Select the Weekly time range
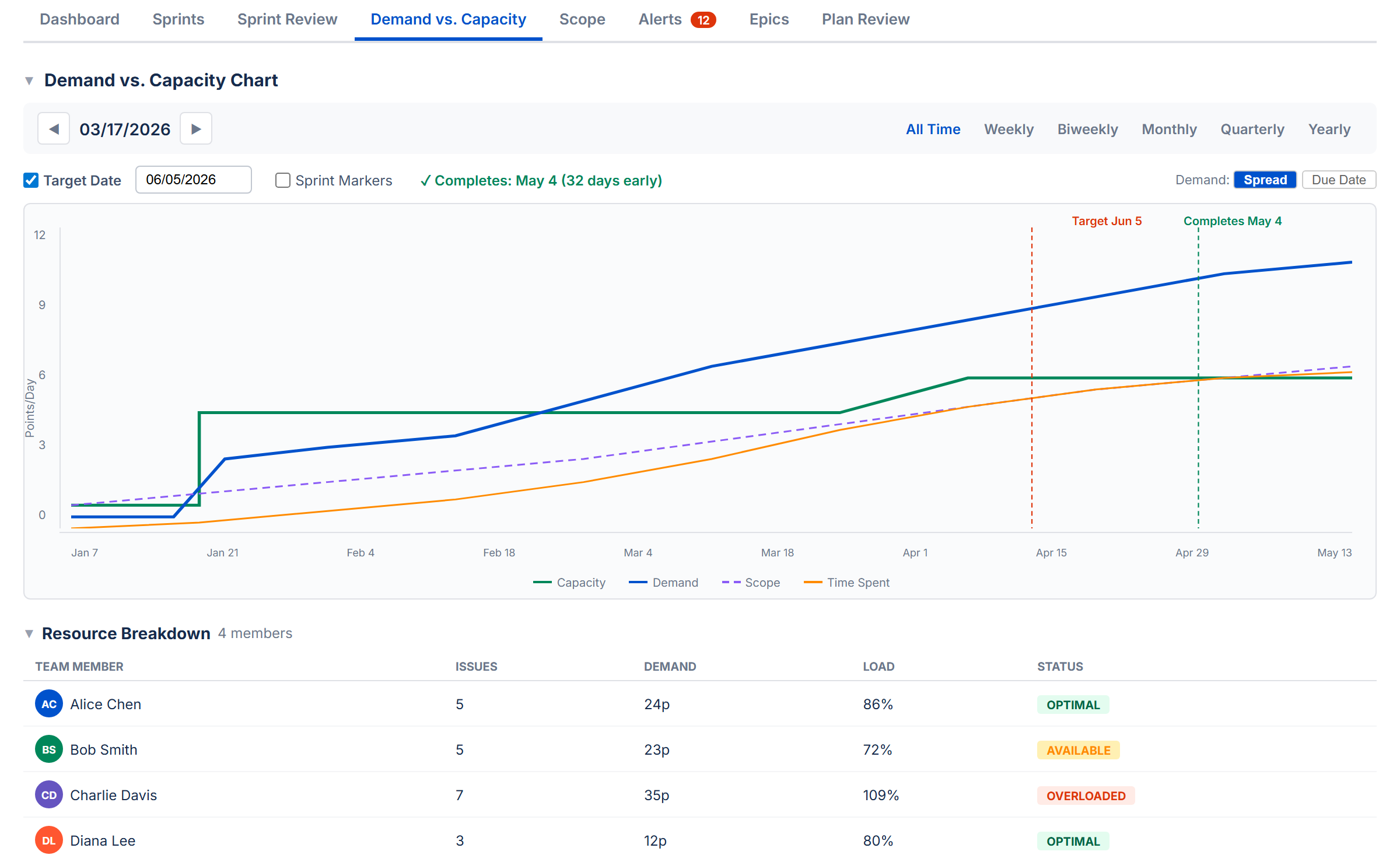Screen dimensions: 1400x862 (1008, 129)
